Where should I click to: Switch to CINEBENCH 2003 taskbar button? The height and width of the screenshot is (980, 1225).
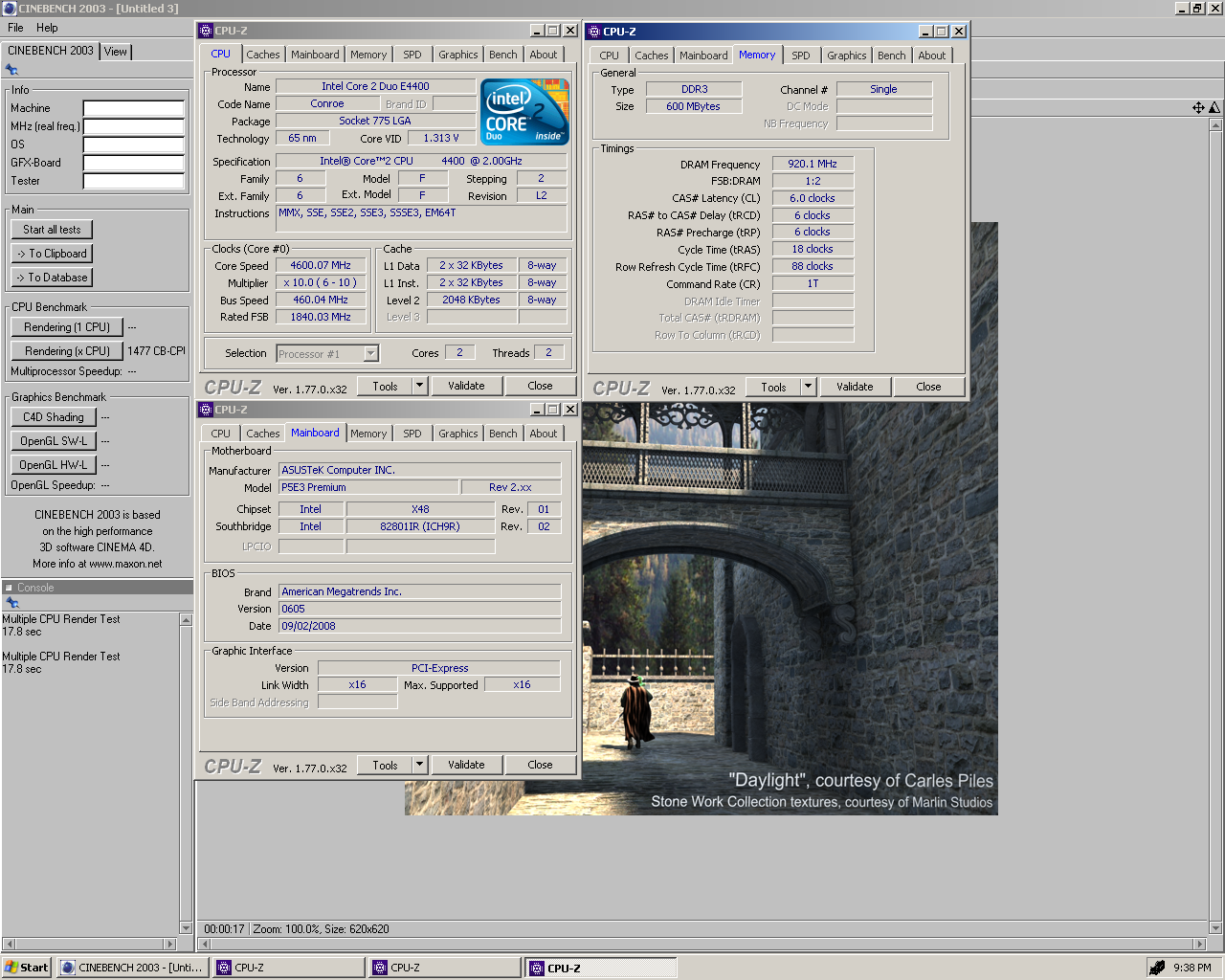coord(132,968)
